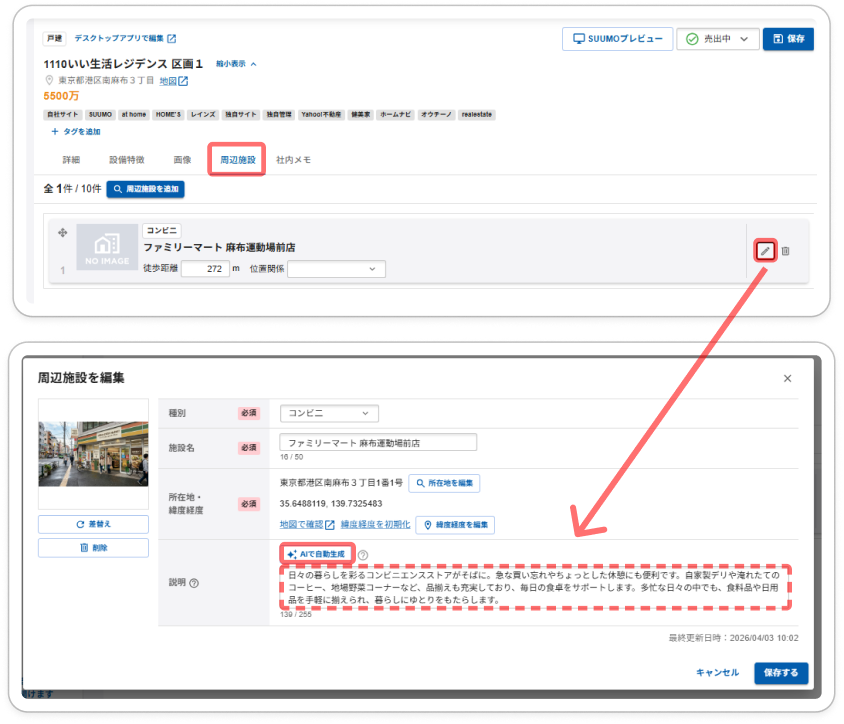Click the 施設名 text field
844x724 pixels.
pyautogui.click(x=378, y=442)
